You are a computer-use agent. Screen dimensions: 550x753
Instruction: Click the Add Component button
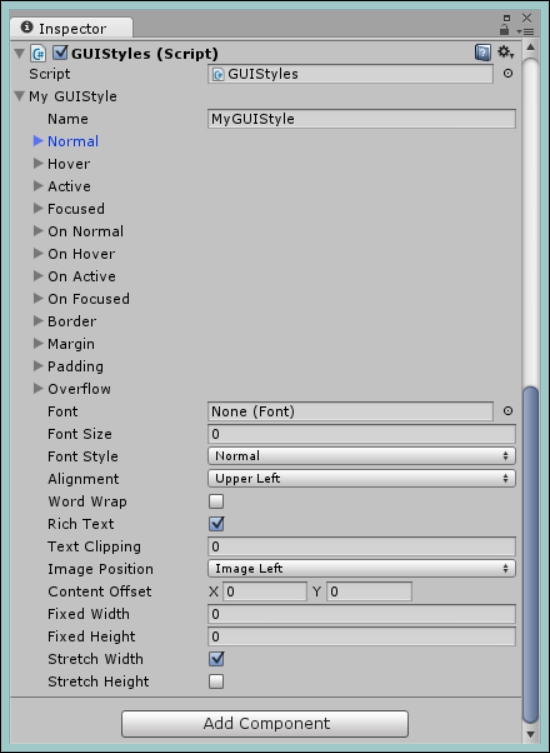pos(265,724)
